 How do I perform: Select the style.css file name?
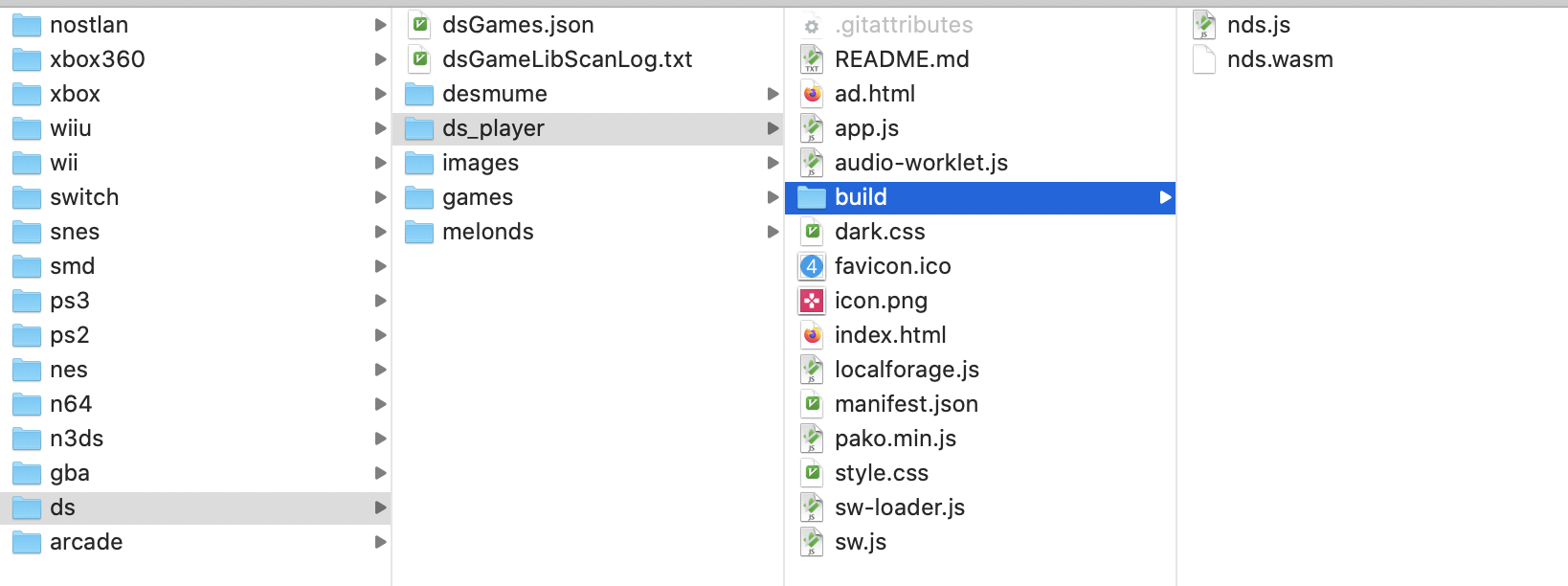click(x=882, y=473)
